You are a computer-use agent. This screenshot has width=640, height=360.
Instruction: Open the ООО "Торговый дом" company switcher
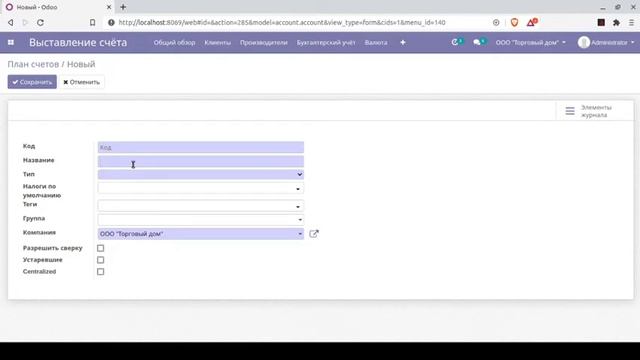[x=531, y=42]
